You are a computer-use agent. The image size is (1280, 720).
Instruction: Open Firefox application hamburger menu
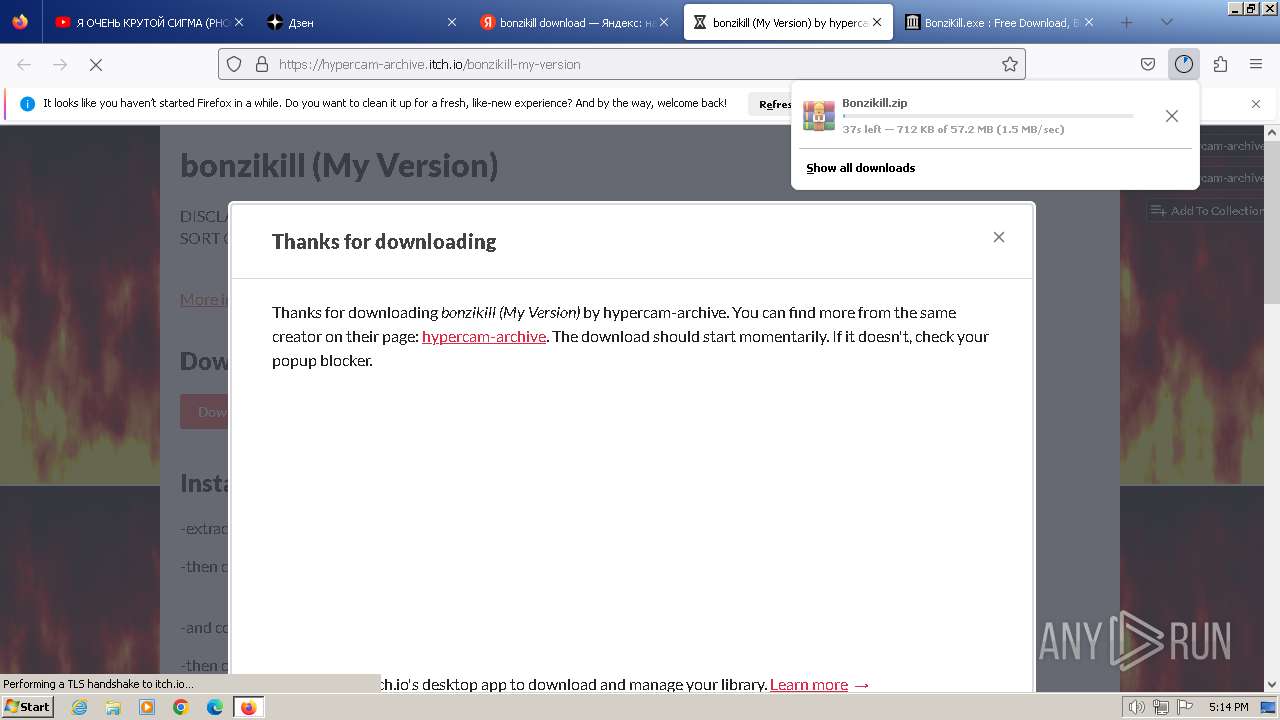coord(1256,64)
